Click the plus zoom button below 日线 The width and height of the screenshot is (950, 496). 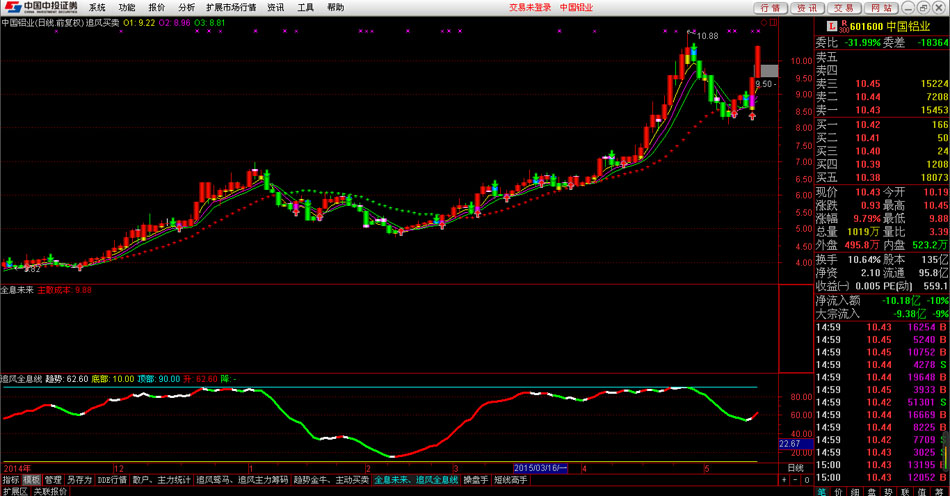point(784,480)
